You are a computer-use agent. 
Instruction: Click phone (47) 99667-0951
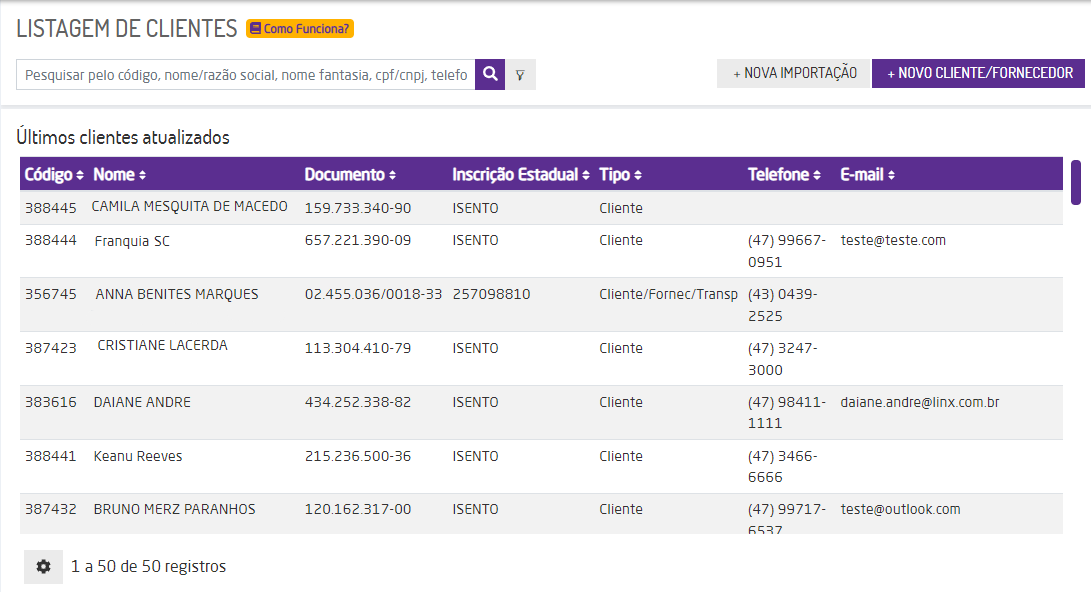point(786,251)
